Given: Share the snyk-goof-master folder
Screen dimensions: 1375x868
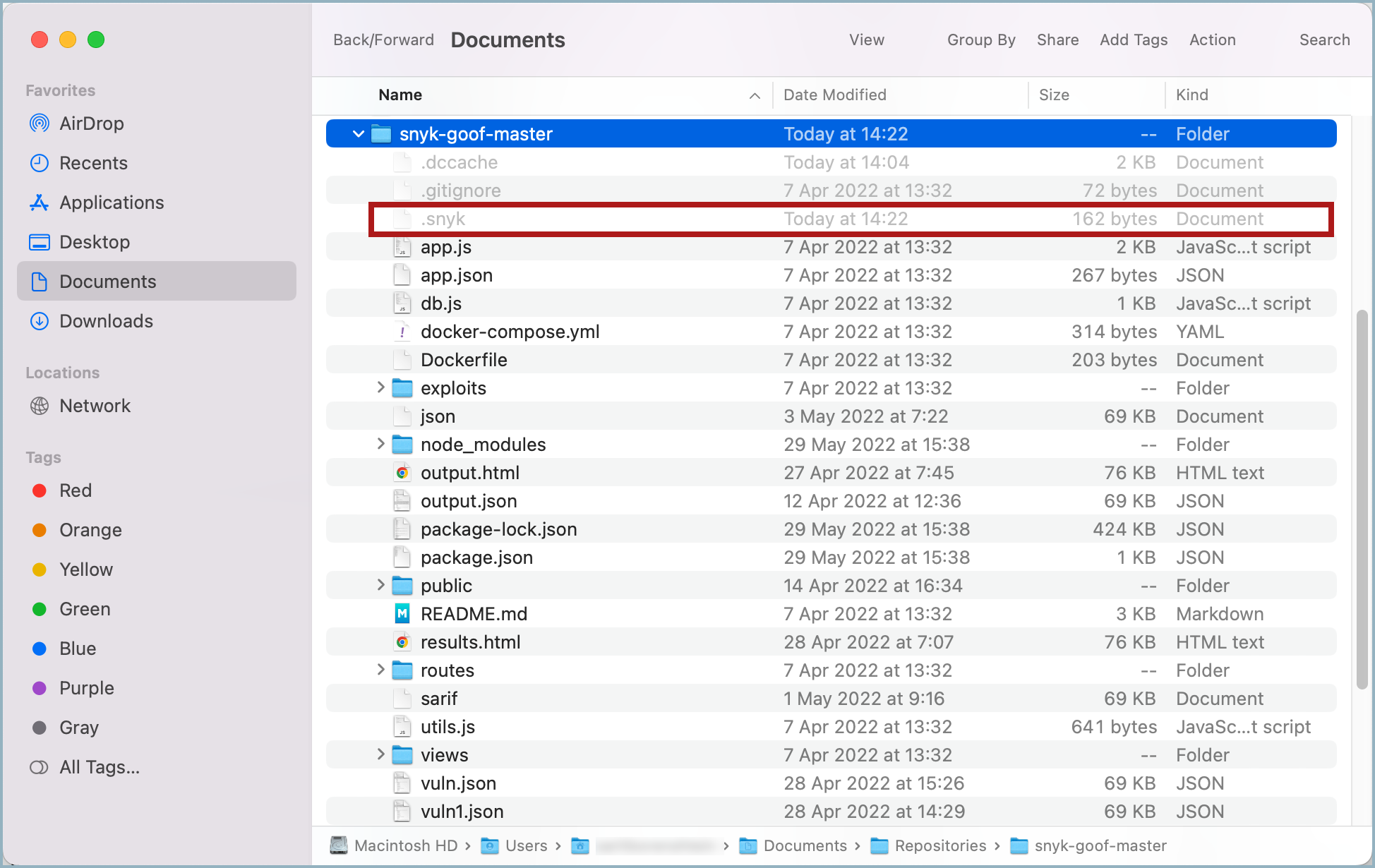Looking at the screenshot, I should (1057, 40).
